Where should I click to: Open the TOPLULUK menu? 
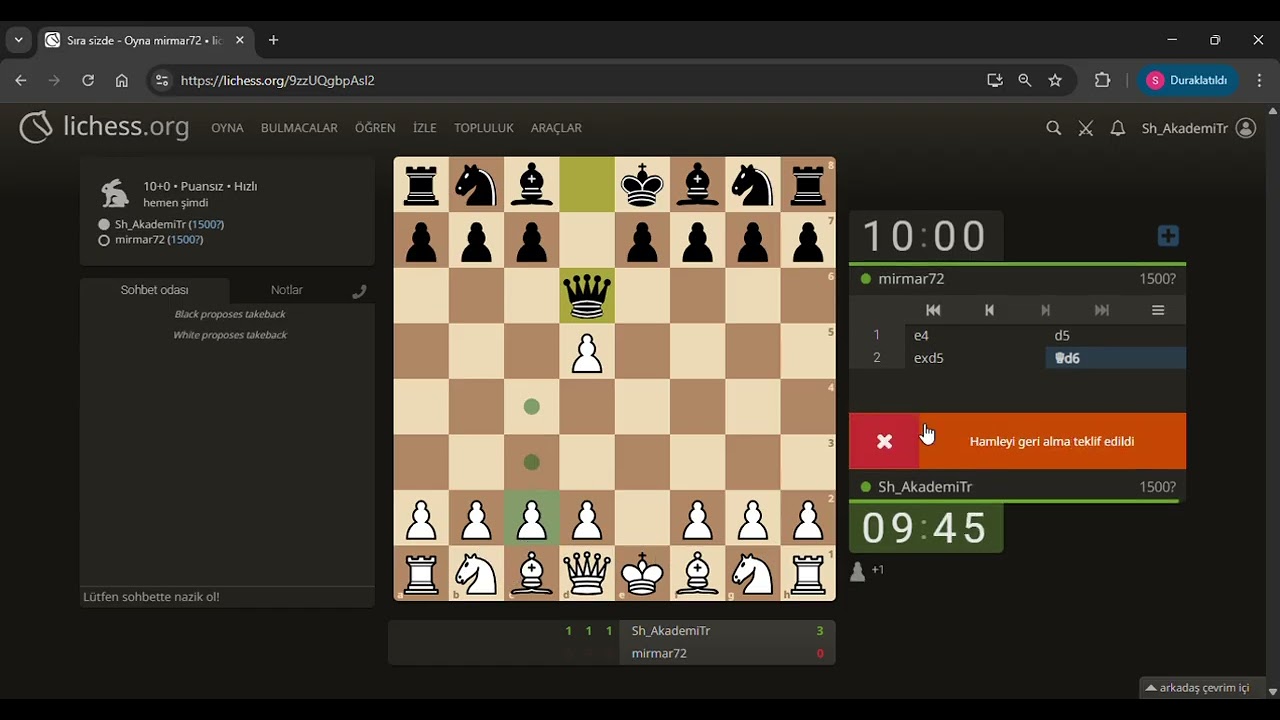click(484, 128)
